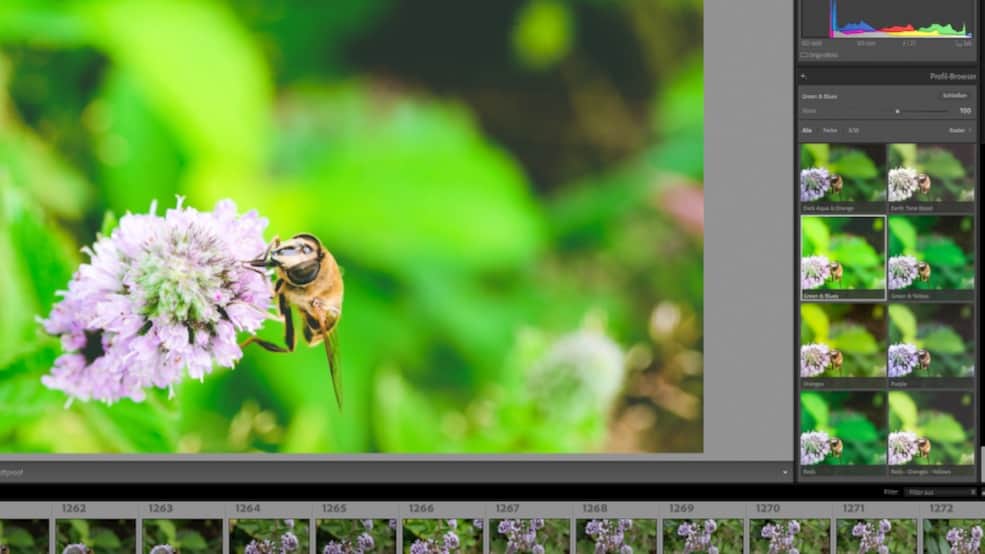Select filmstrip photo 1267

pyautogui.click(x=529, y=536)
